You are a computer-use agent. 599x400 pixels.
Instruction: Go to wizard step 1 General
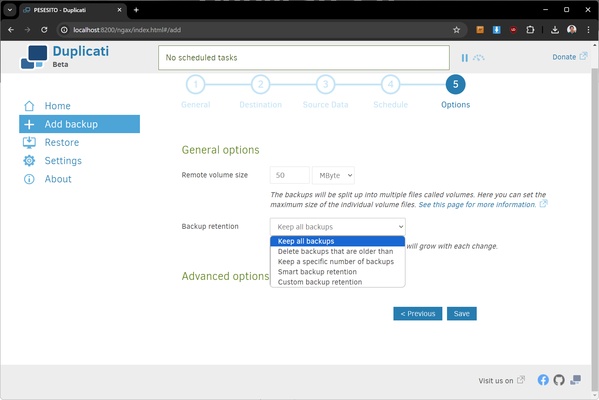coord(196,84)
